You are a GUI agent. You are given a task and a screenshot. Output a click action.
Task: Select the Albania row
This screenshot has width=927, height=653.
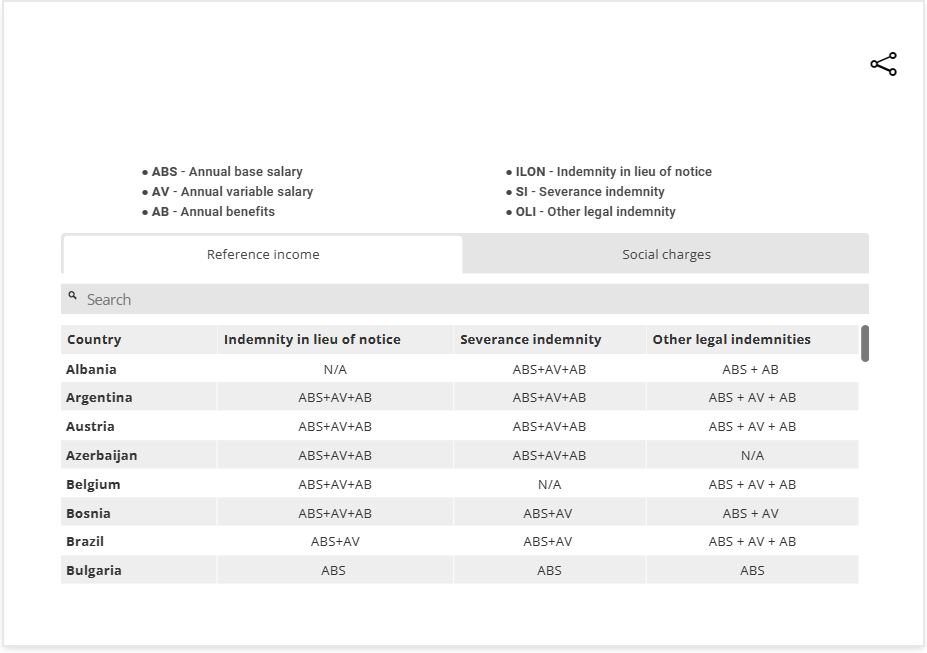pyautogui.click(x=91, y=369)
